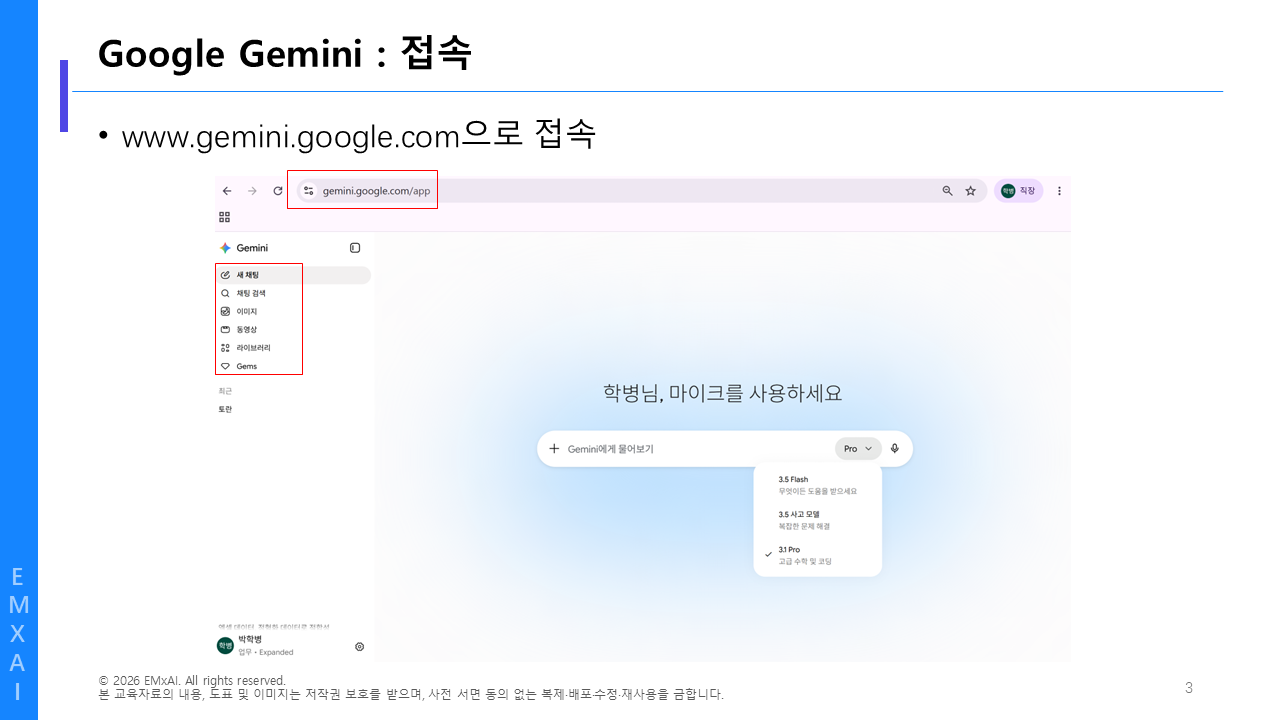1280x720 pixels.
Task: Click slide page number 3
Action: [x=1189, y=687]
